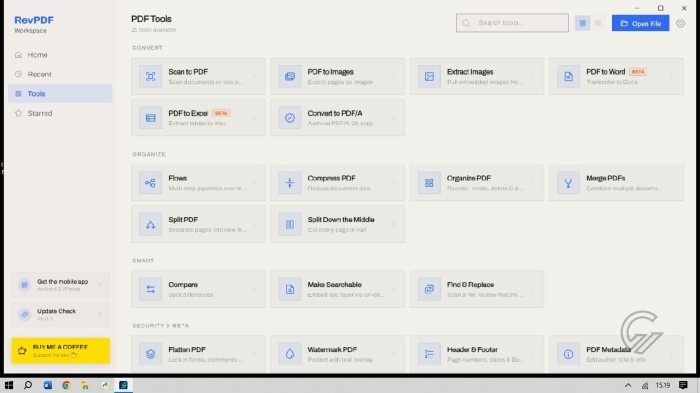Expand the Scan to PDF chevron
This screenshot has height=393, width=700.
click(x=254, y=76)
